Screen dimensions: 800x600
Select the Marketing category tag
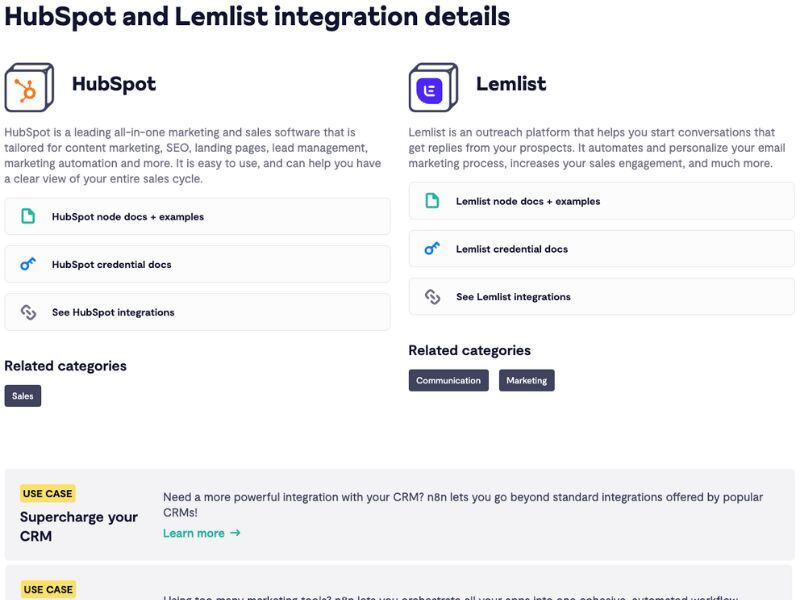click(527, 380)
